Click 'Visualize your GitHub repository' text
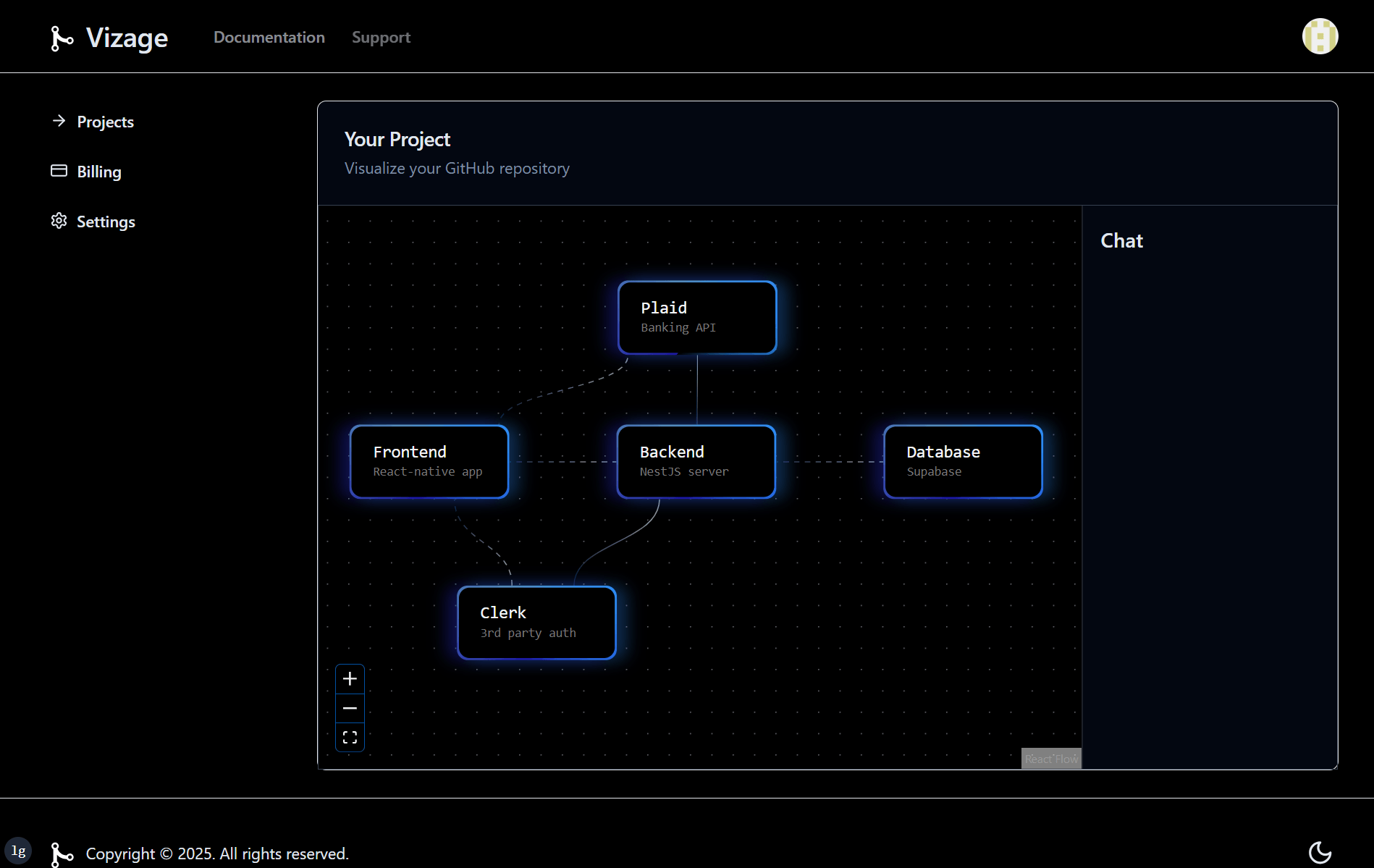Screen dimensions: 1374x868 tap(457, 169)
